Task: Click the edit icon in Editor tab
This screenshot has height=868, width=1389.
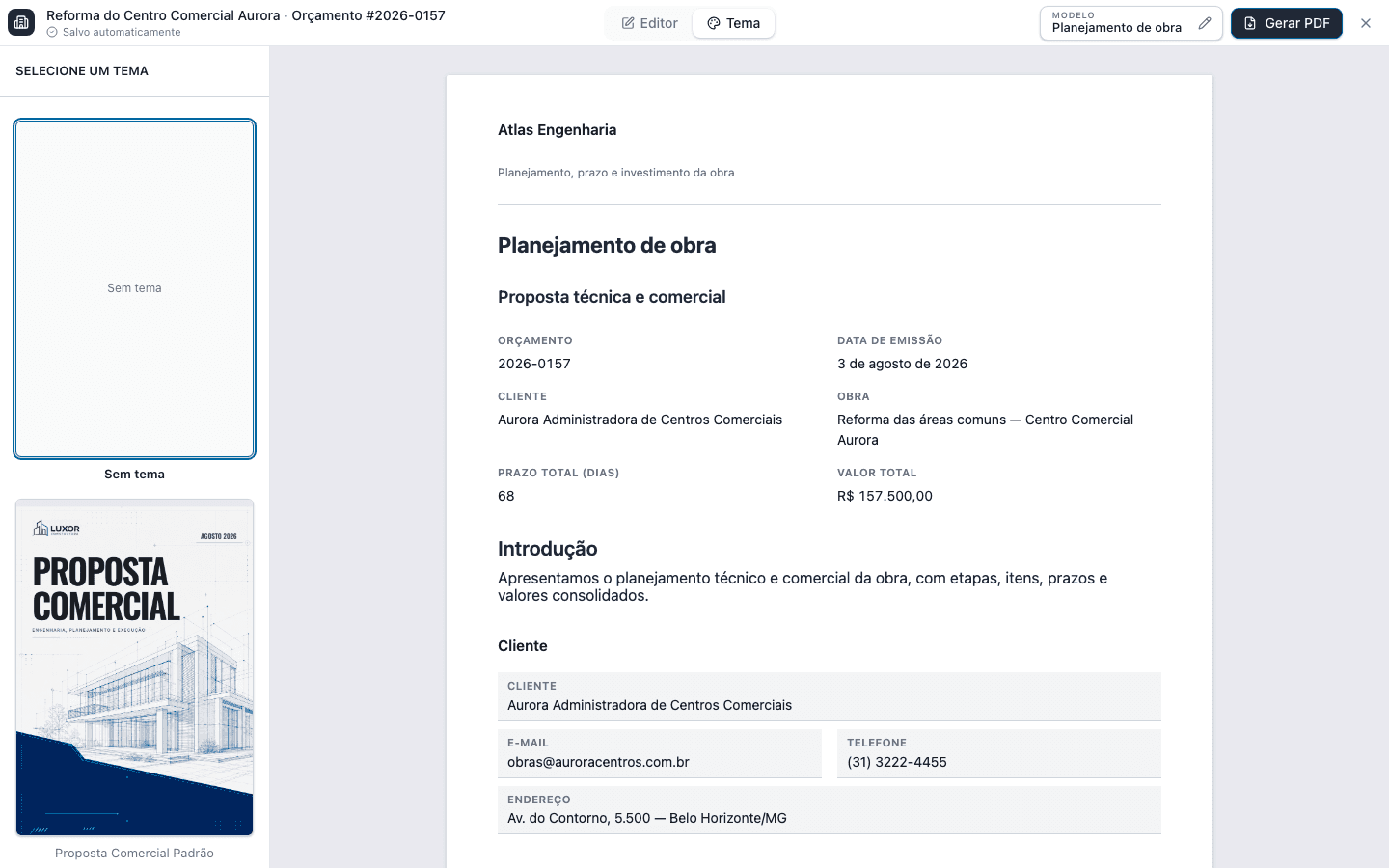Action: (628, 23)
